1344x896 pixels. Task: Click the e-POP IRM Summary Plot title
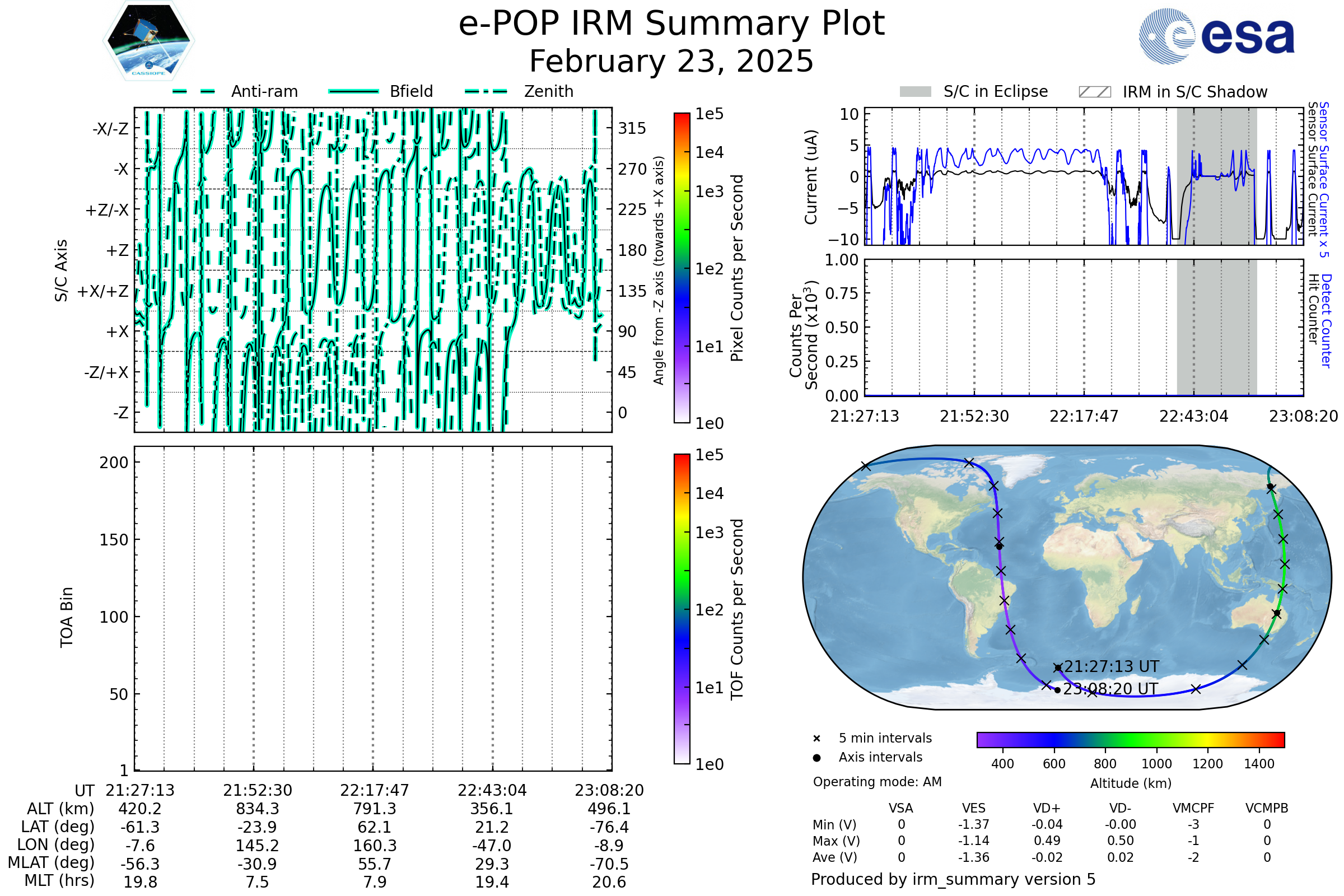pos(671,24)
